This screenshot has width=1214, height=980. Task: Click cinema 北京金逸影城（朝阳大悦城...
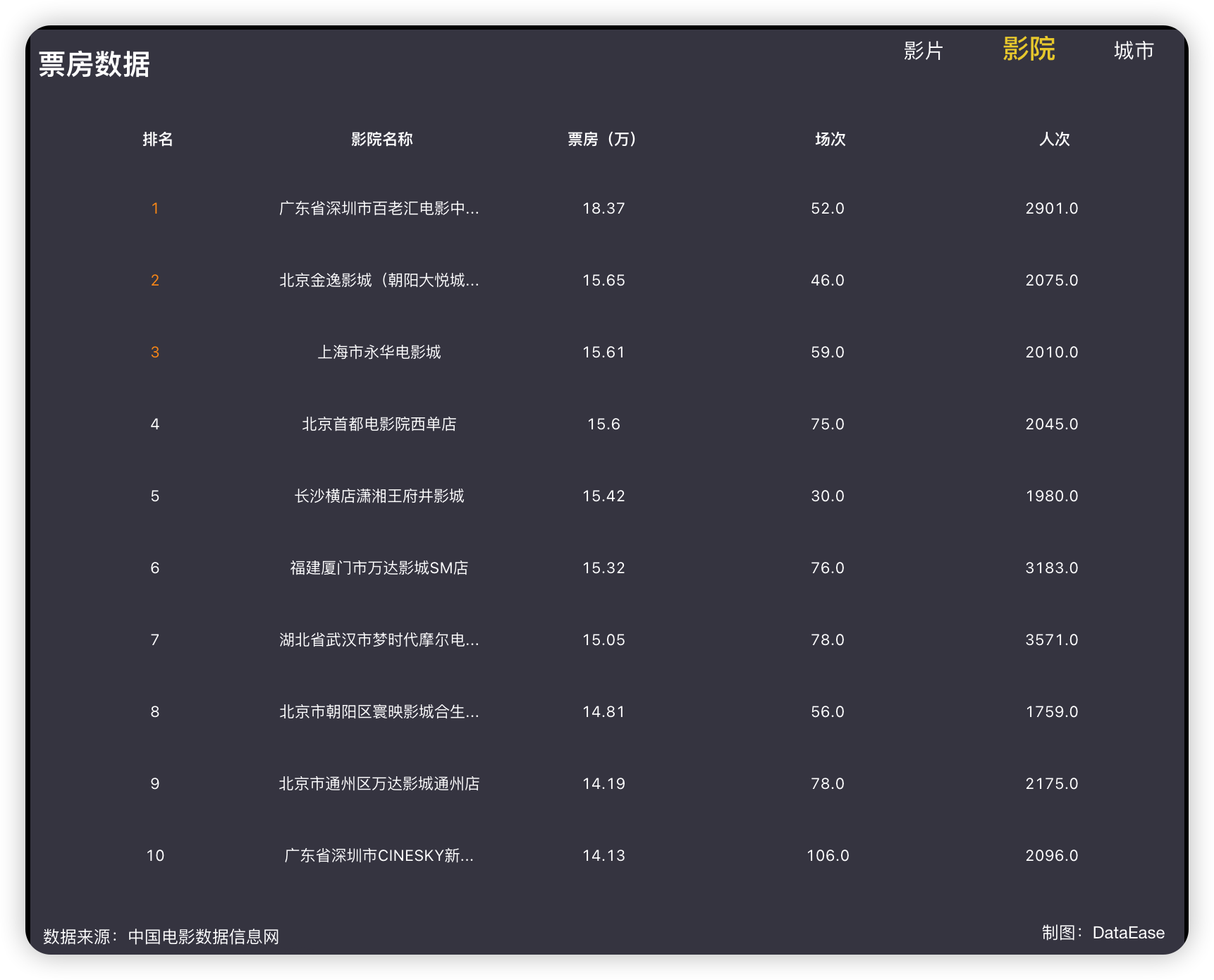pyautogui.click(x=379, y=281)
